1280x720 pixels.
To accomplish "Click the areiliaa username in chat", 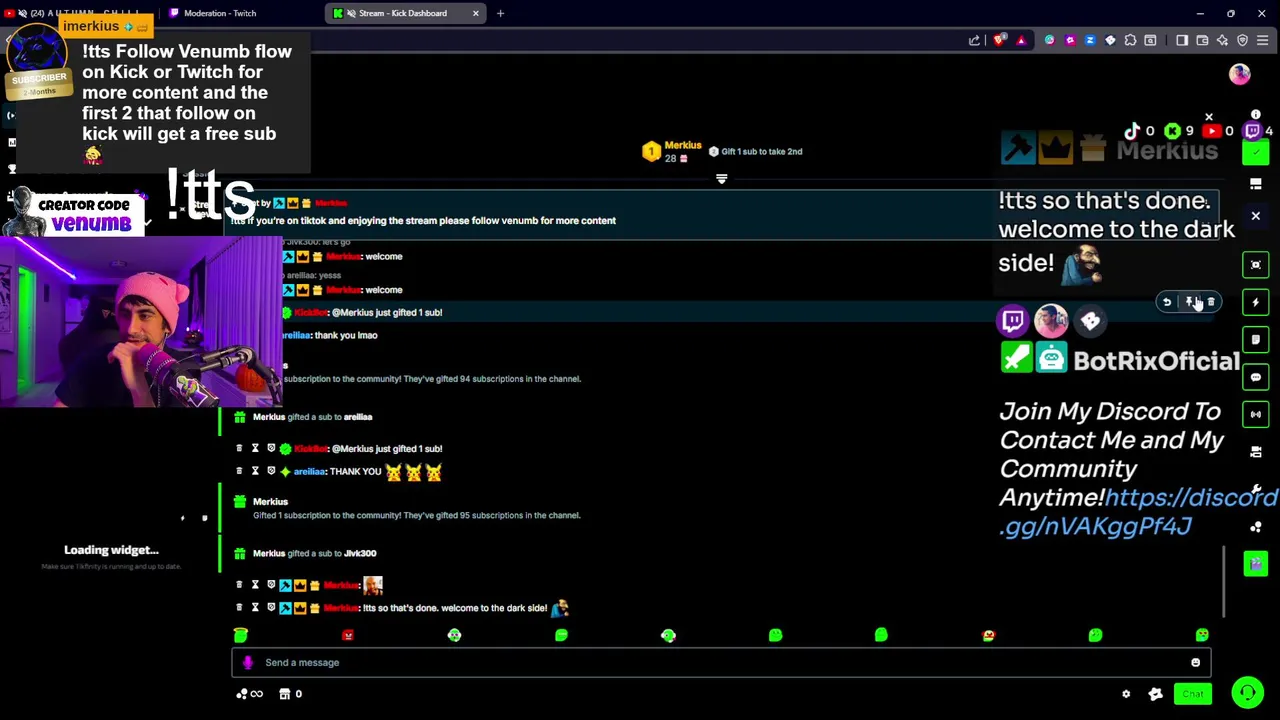I will click(x=309, y=471).
